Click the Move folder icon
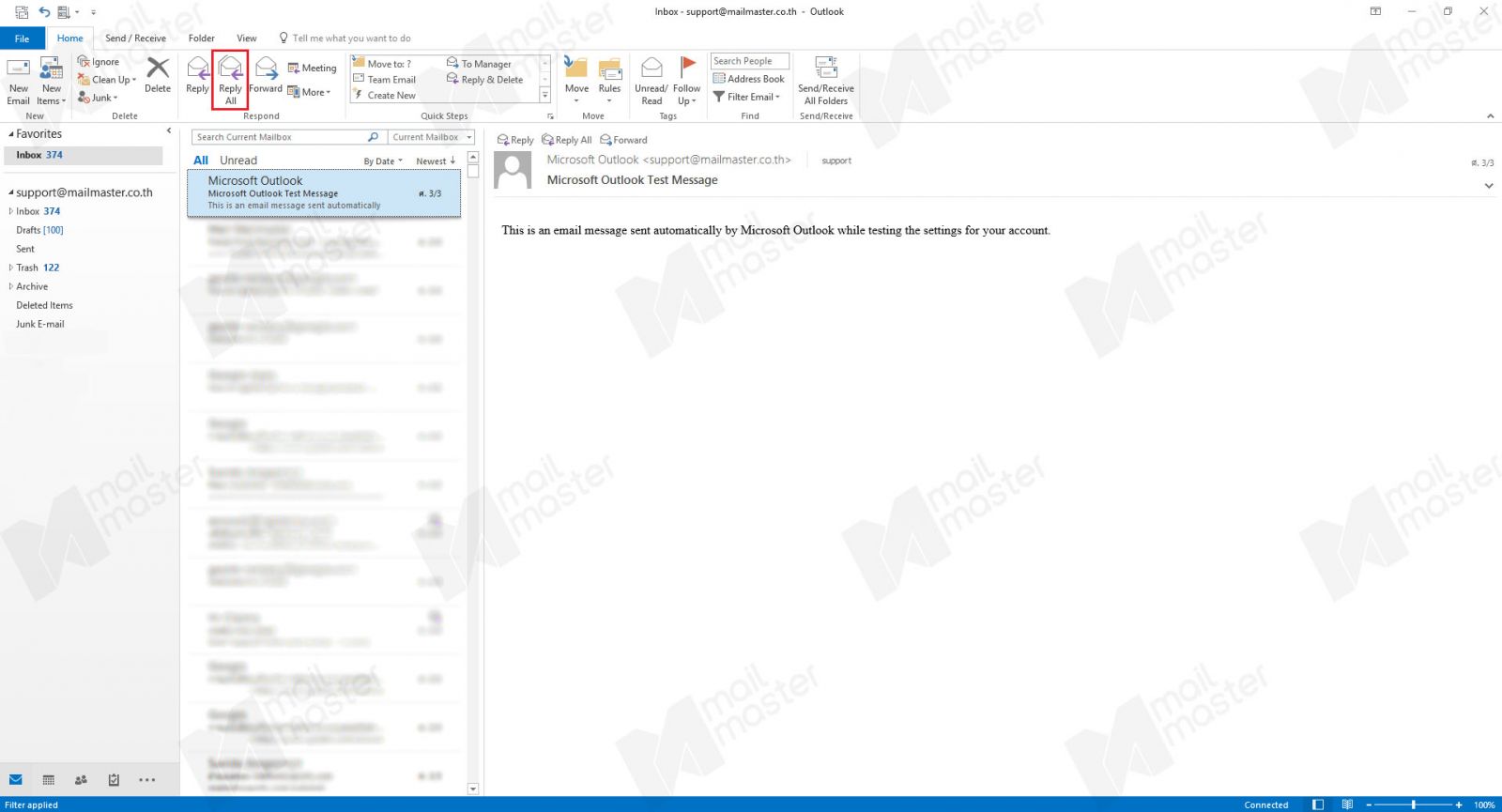1502x812 pixels. [x=576, y=69]
